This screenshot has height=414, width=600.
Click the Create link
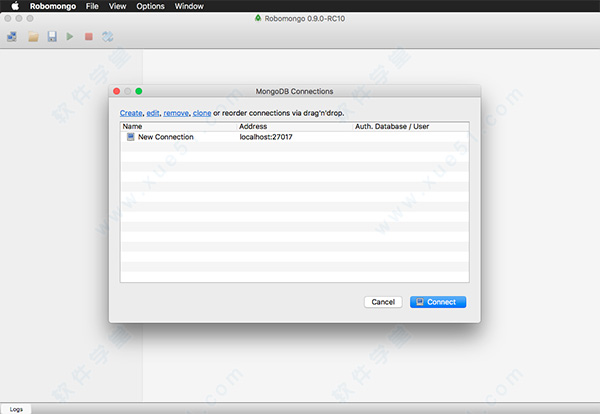pos(131,113)
